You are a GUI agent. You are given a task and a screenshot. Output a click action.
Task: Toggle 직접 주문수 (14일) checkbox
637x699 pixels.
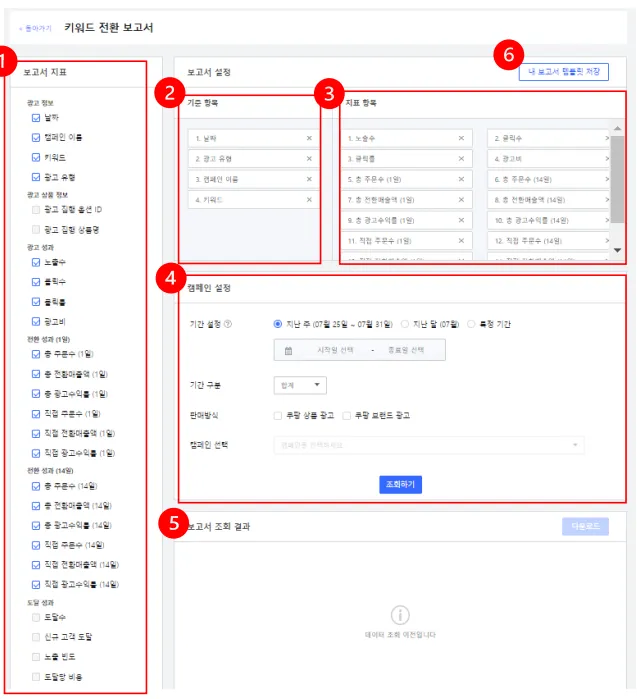pyautogui.click(x=36, y=545)
